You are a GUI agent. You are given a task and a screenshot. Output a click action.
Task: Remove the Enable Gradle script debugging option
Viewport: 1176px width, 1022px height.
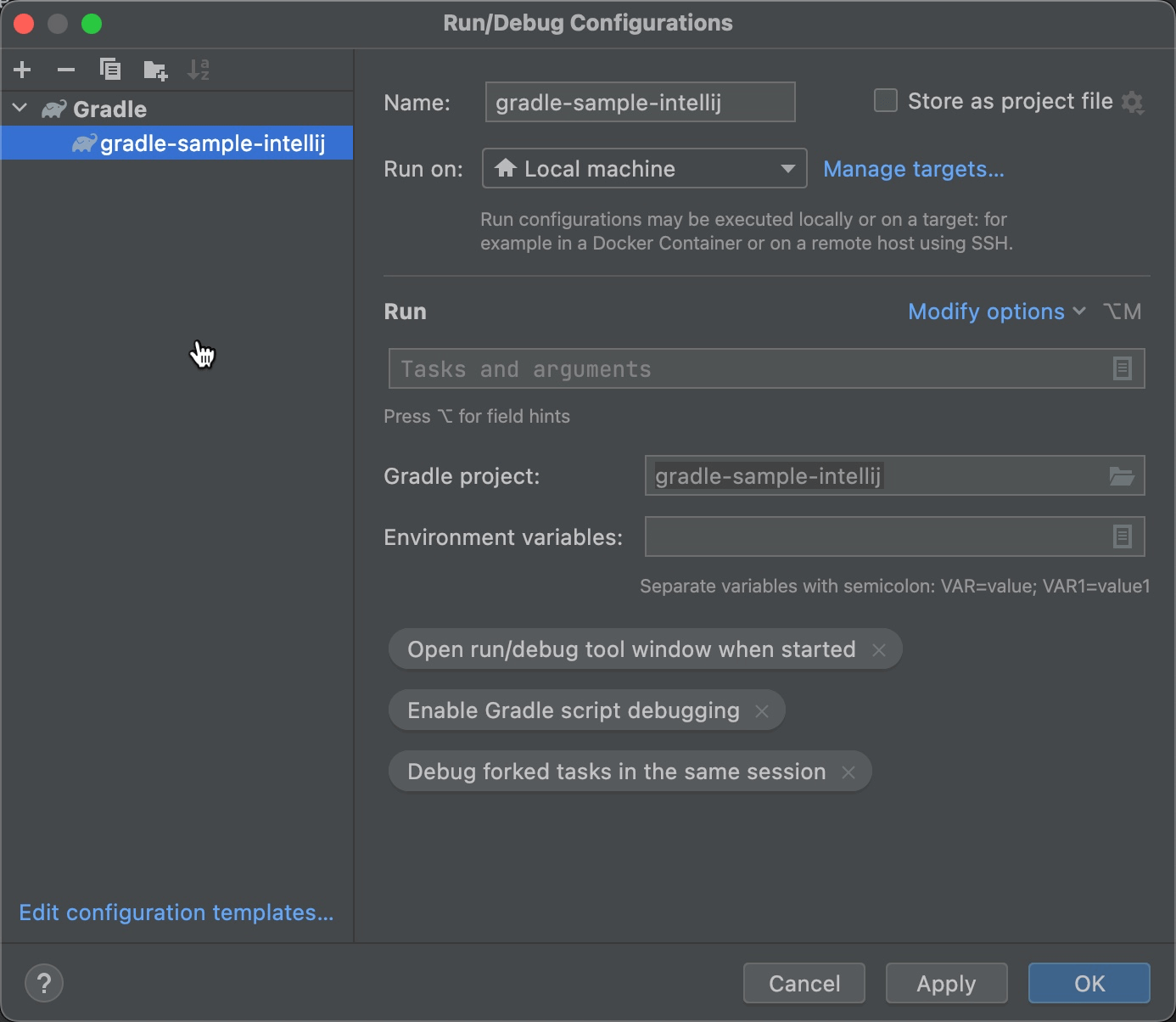point(762,710)
